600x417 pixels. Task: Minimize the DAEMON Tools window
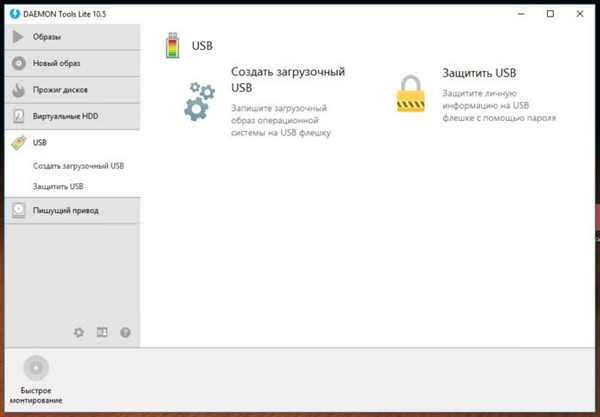tap(521, 14)
